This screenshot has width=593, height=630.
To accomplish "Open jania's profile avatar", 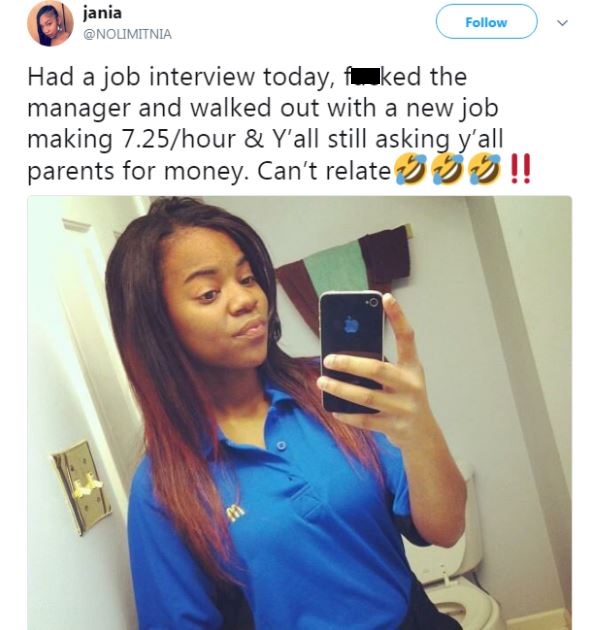I will pyautogui.click(x=50, y=23).
